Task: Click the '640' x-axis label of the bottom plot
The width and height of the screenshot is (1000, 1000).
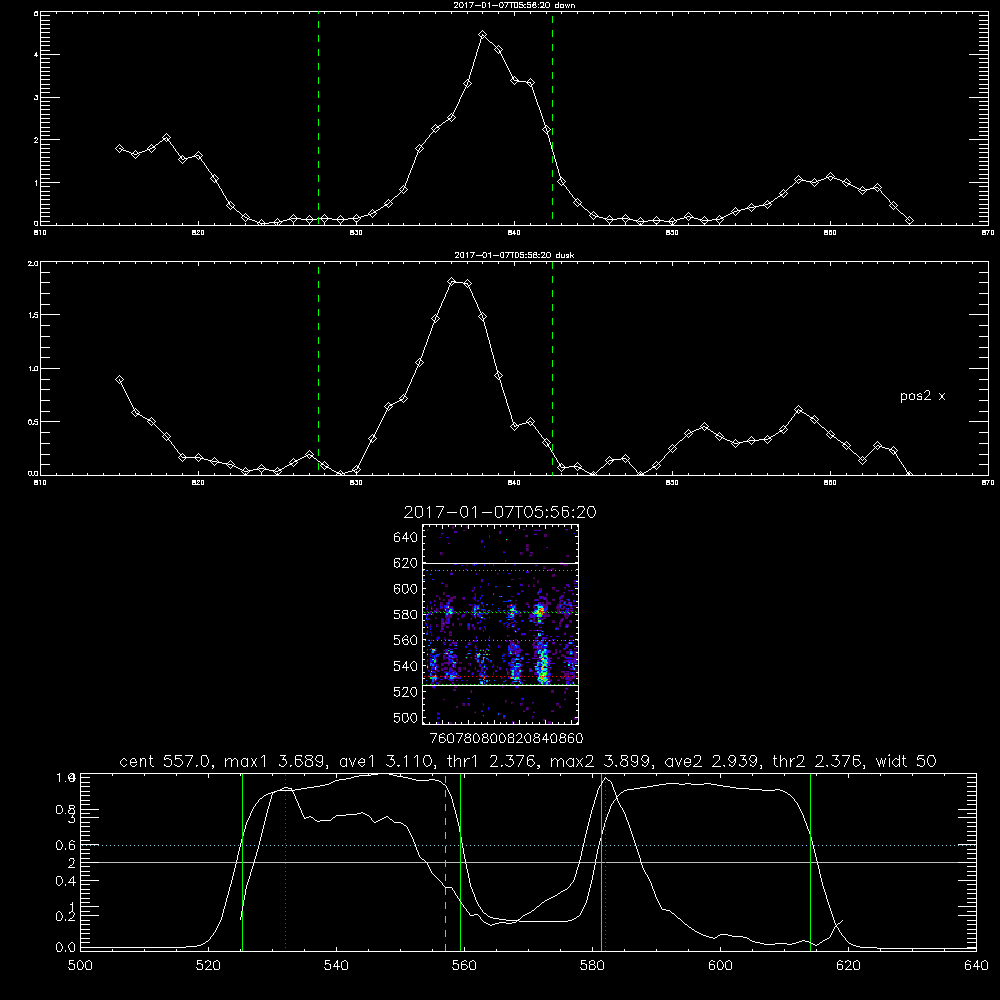Action: (x=976, y=966)
